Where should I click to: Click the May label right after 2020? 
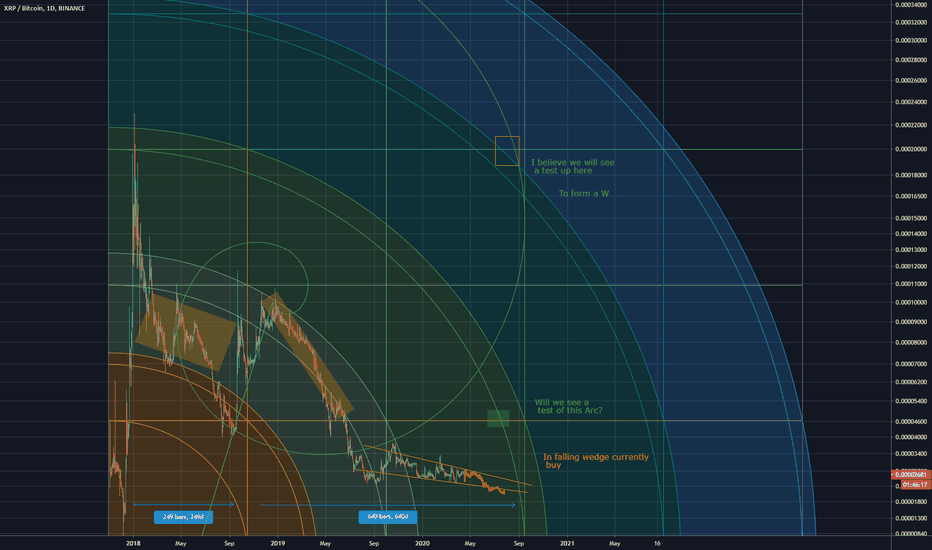point(470,543)
